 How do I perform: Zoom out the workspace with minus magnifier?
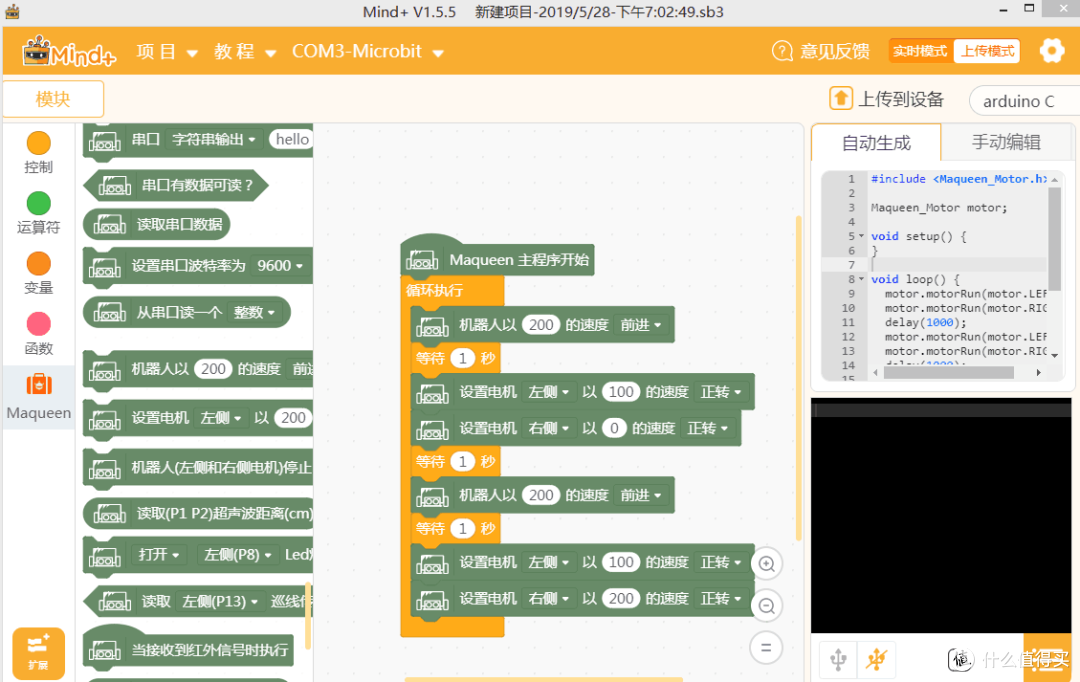tap(766, 606)
